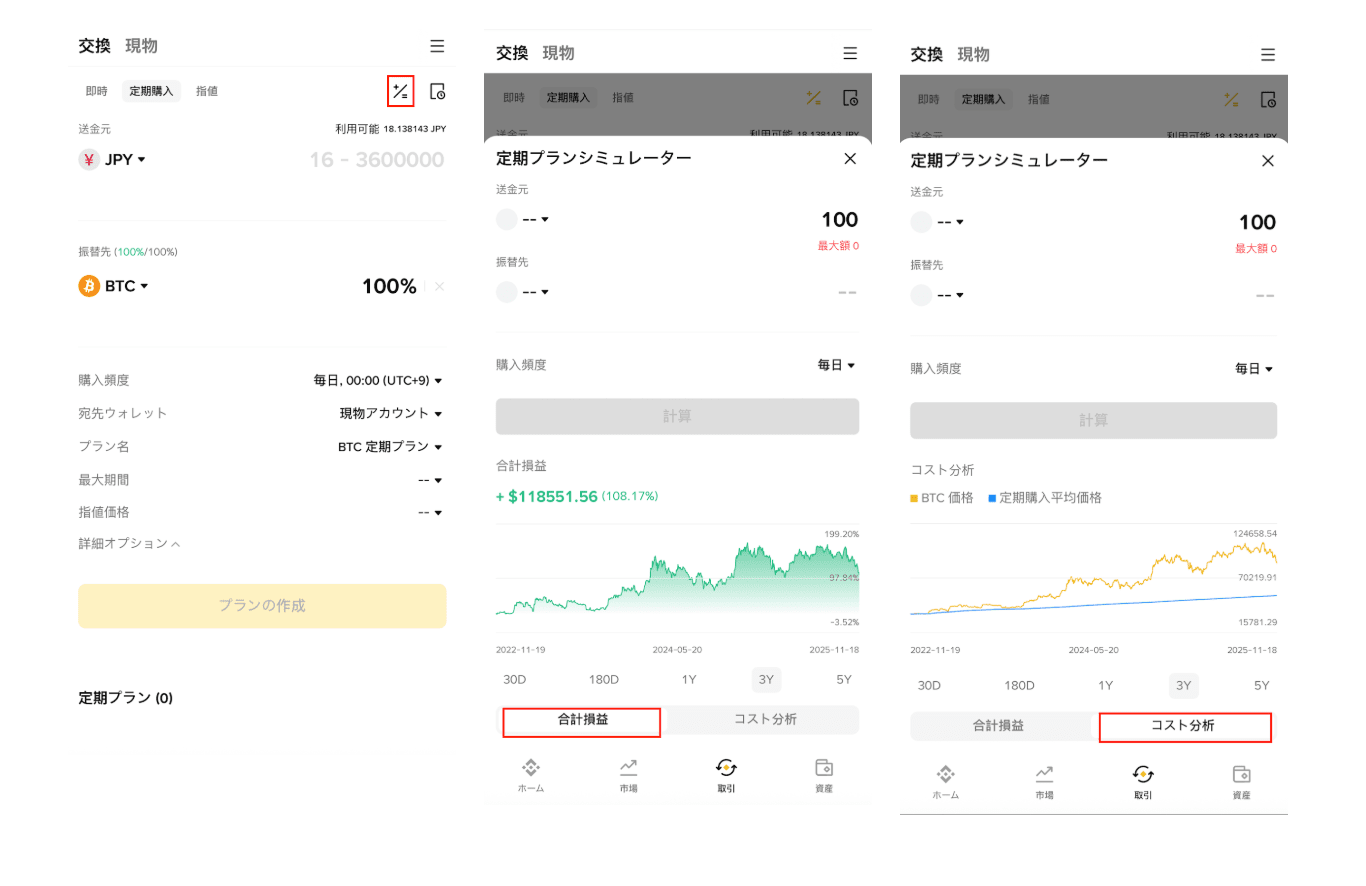Open 最大期間 dropdown
This screenshot has height=886, width=1366.
tap(430, 480)
